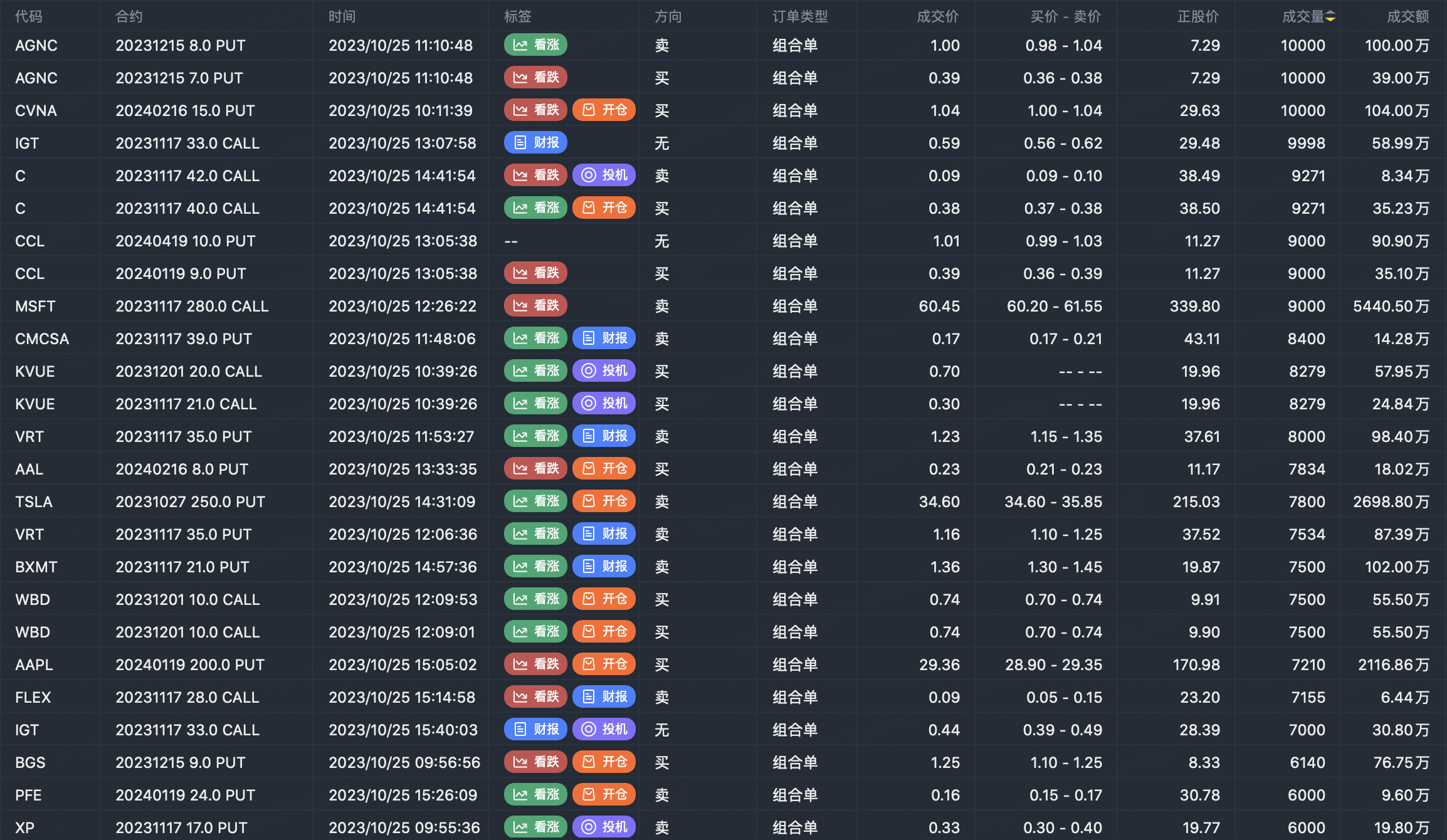This screenshot has width=1447, height=840.
Task: Click the 看跌 tag in AAPL row
Action: [x=535, y=664]
